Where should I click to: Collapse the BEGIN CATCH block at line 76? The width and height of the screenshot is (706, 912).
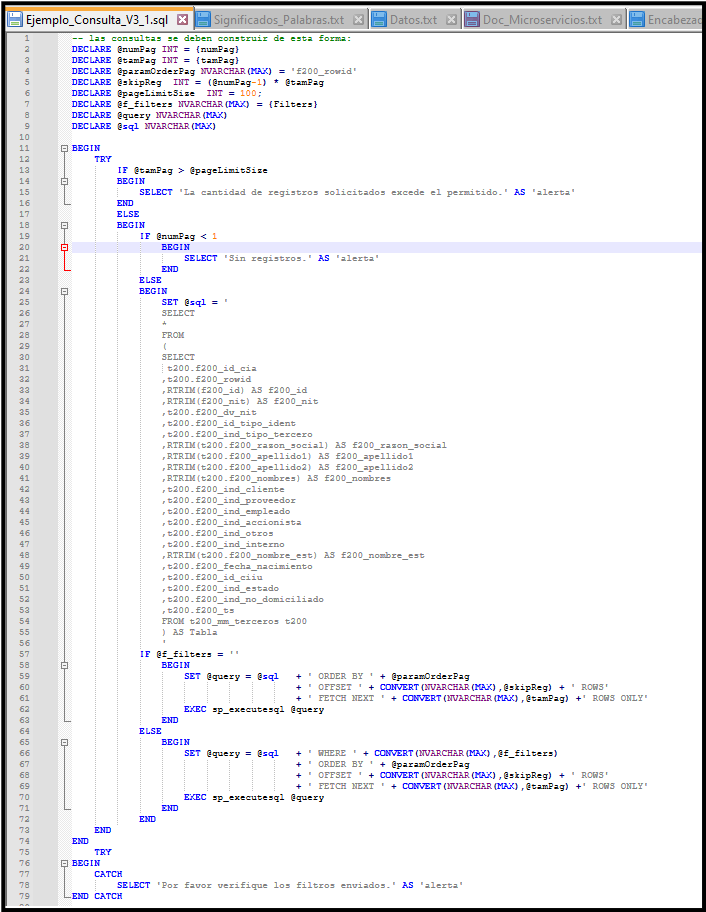[65, 863]
